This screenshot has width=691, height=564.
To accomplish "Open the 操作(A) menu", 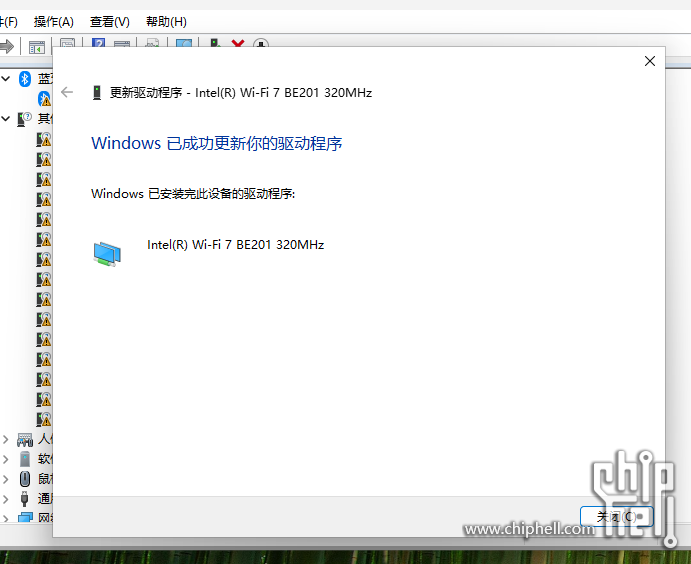I will 54,22.
